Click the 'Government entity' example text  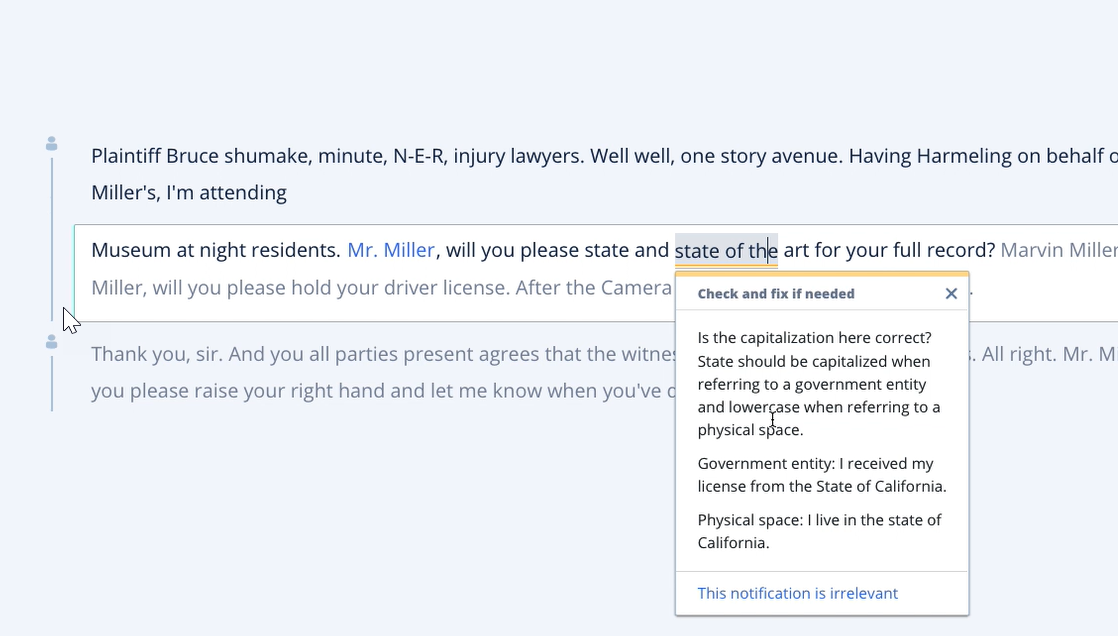(821, 475)
